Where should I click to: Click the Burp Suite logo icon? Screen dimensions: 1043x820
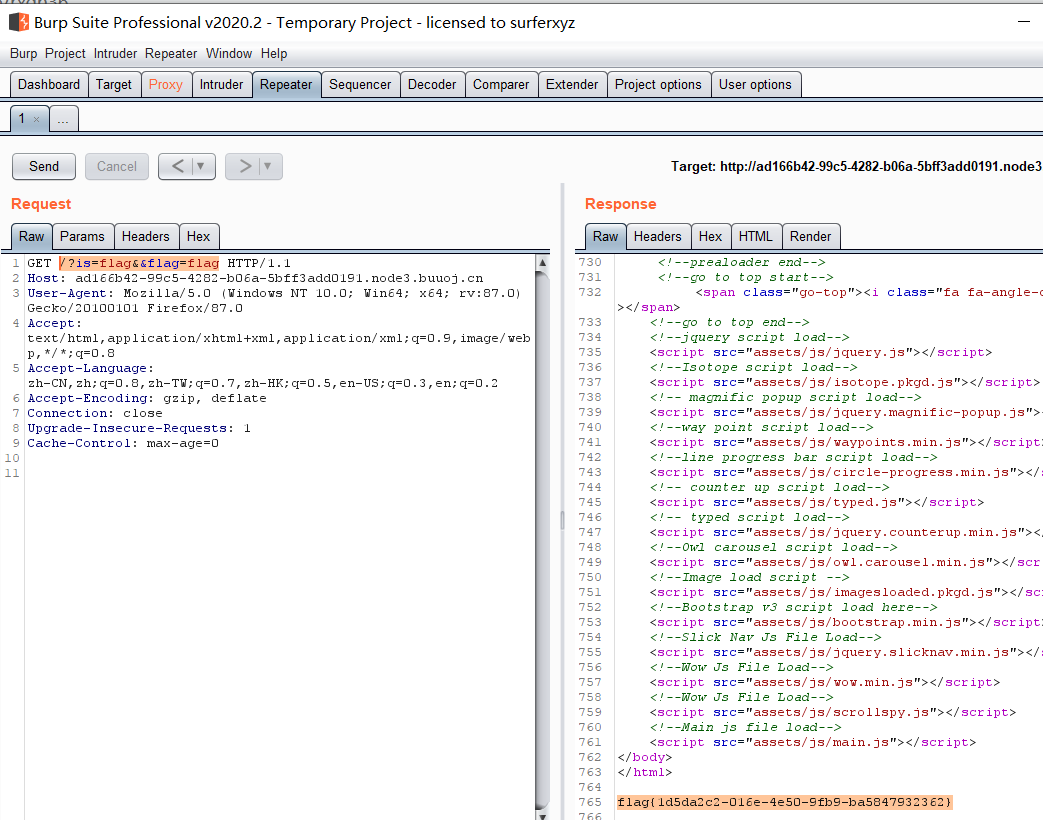pos(18,22)
